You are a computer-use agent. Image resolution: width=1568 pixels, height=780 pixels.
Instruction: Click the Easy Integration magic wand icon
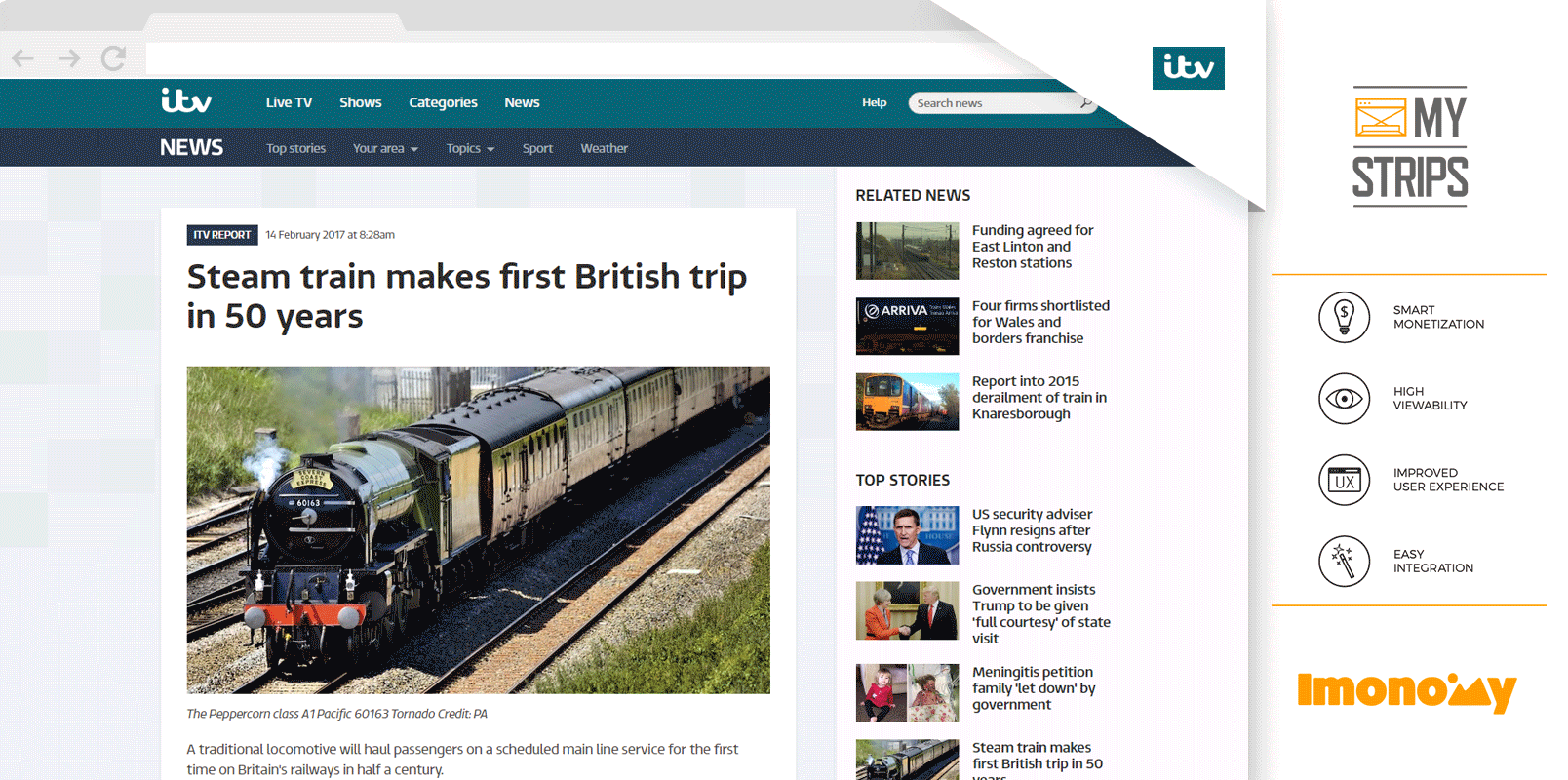tap(1344, 561)
